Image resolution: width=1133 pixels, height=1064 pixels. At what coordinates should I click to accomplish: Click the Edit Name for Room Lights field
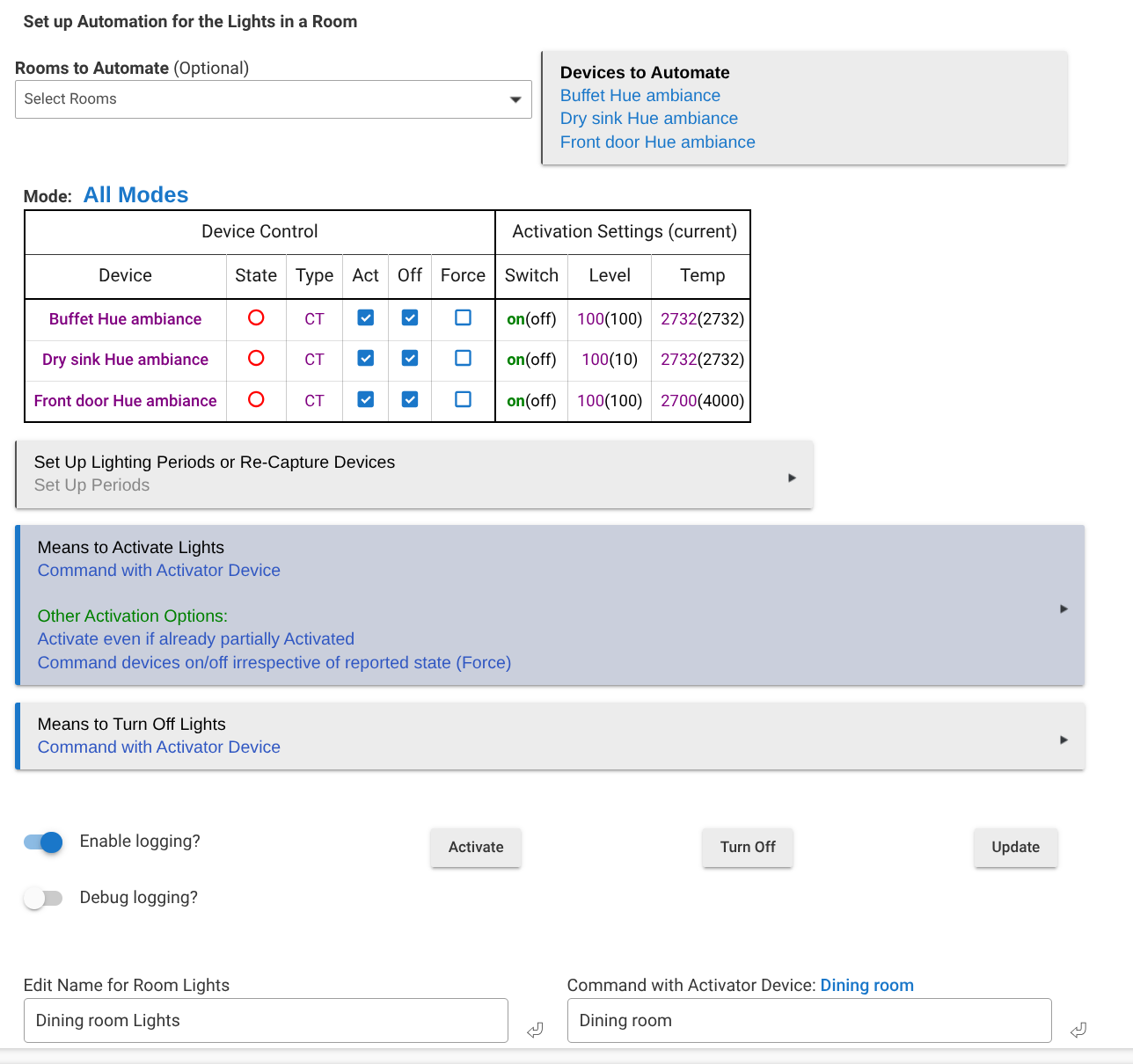[x=266, y=1021]
